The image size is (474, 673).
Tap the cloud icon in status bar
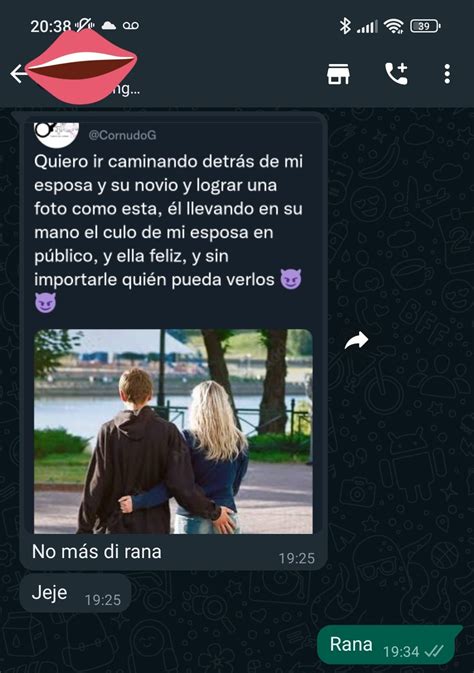click(x=109, y=26)
